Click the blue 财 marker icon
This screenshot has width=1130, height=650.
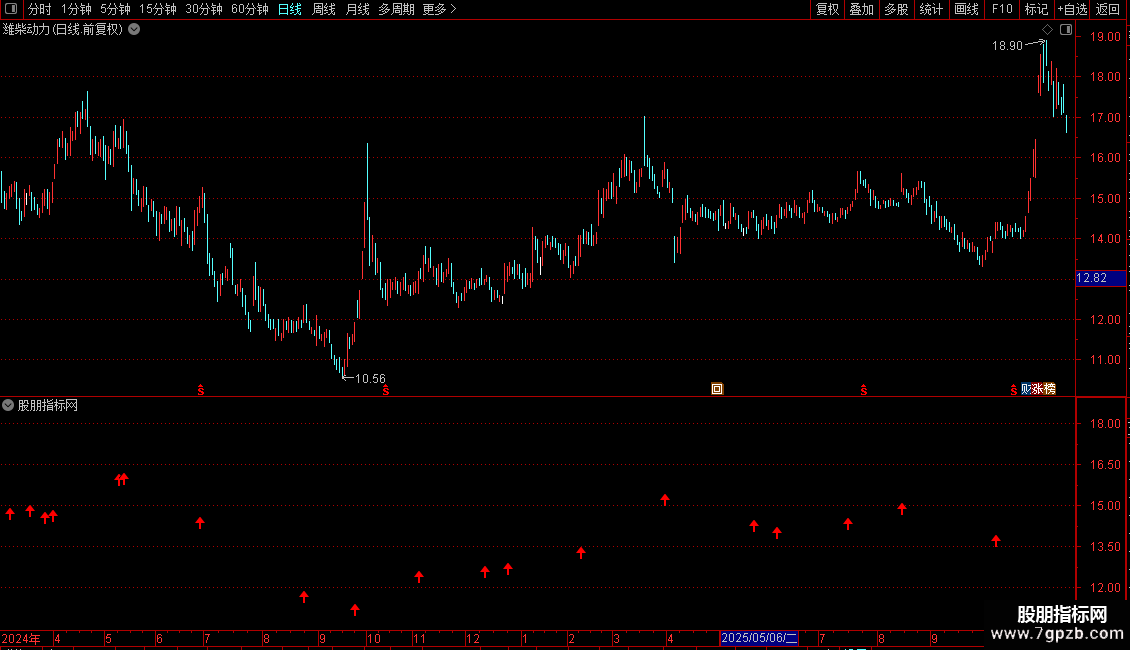[x=1026, y=389]
